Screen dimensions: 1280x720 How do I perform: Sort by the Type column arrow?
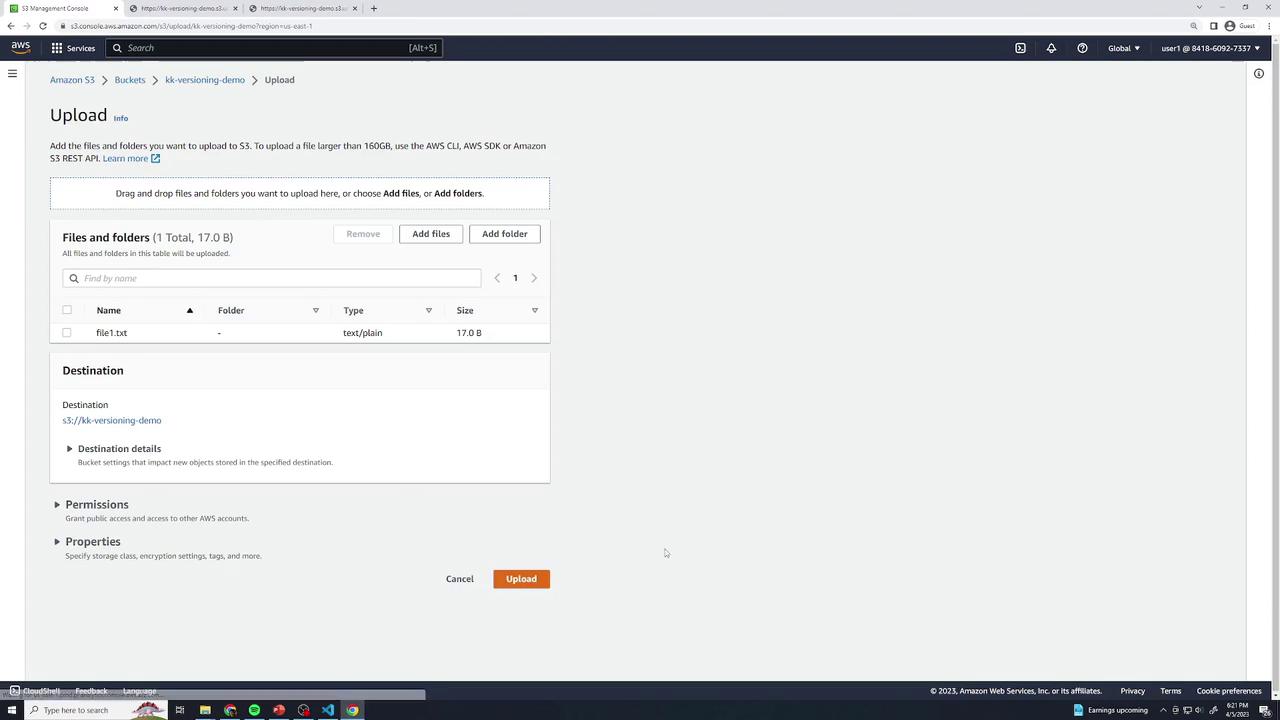tap(429, 310)
